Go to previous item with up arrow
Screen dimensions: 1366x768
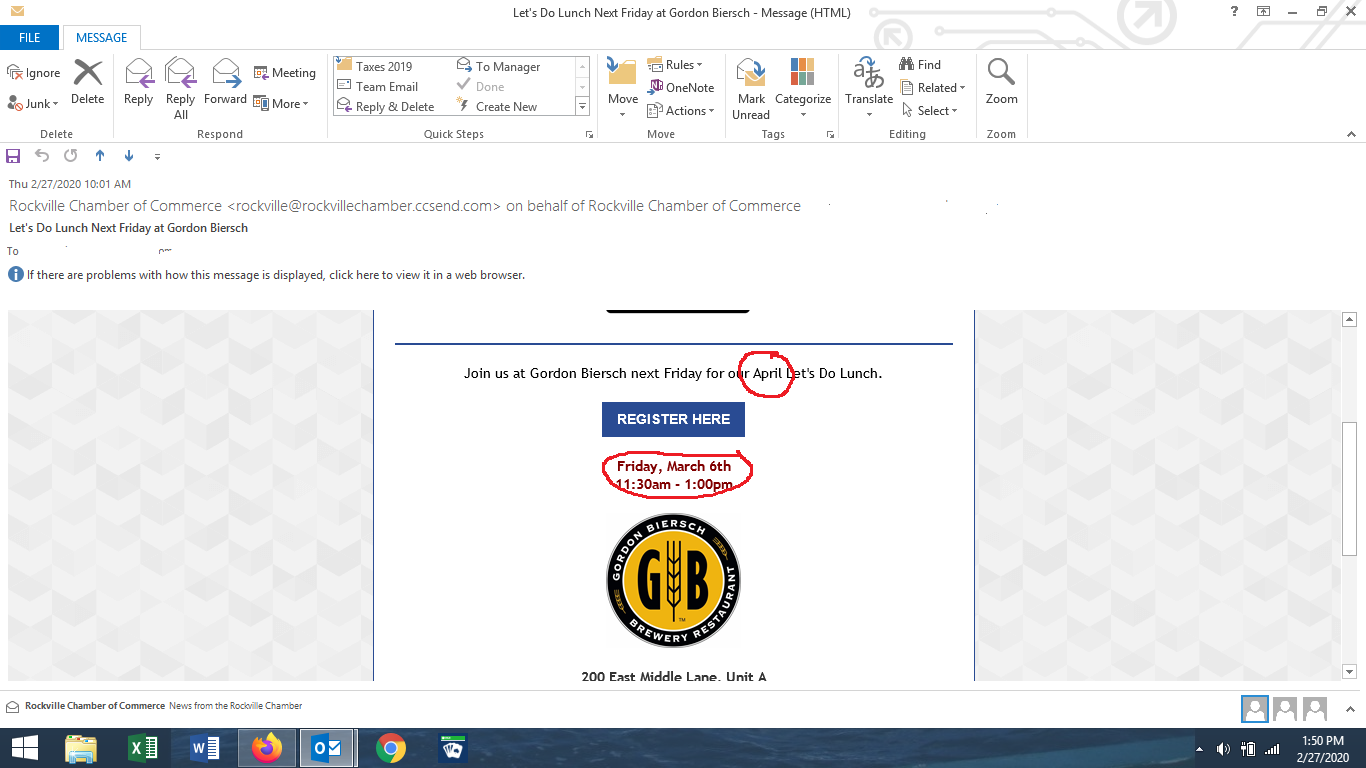tap(99, 156)
